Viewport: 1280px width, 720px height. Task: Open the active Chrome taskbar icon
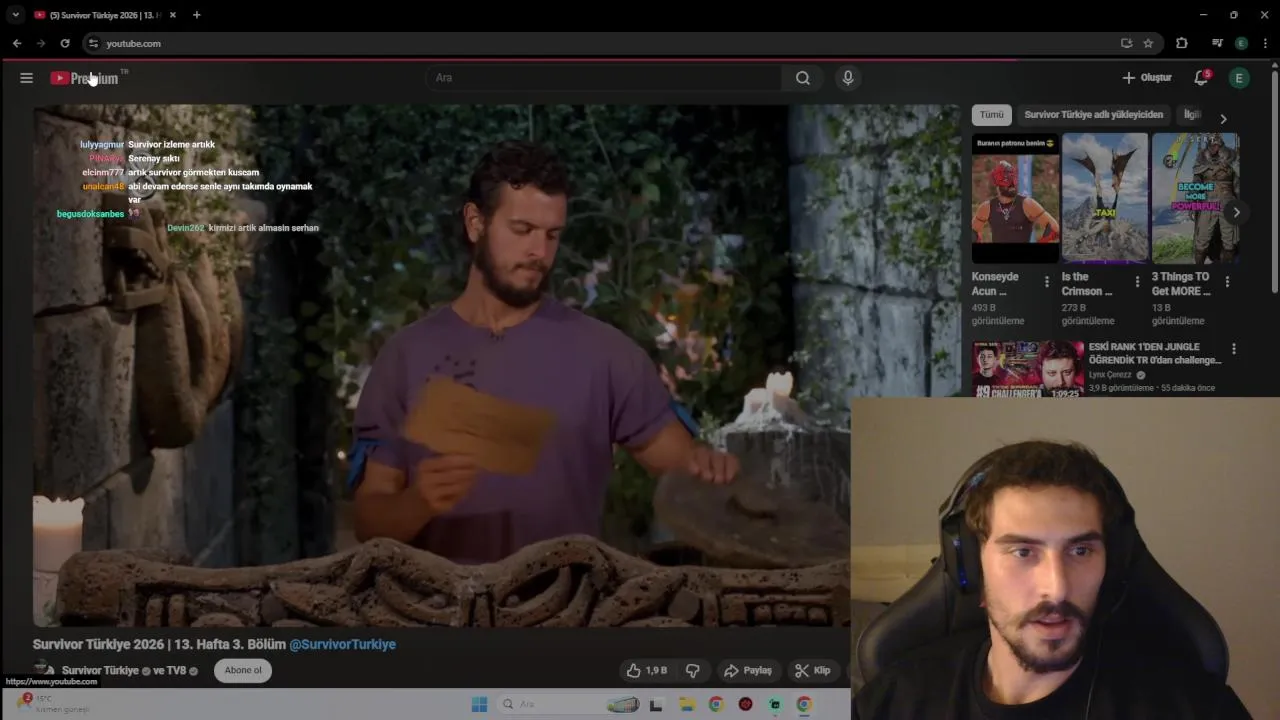[x=803, y=704]
